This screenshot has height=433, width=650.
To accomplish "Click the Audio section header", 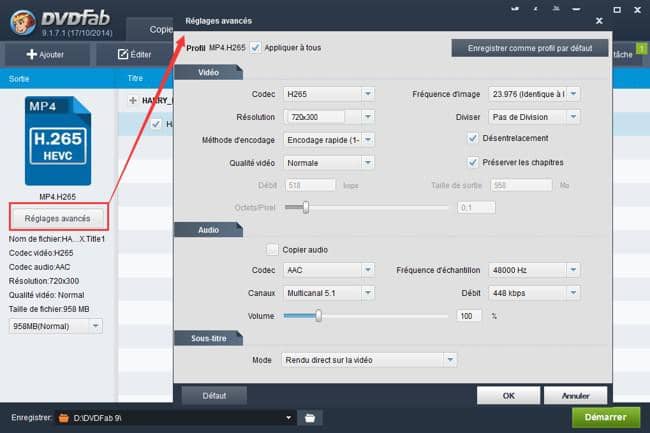I will point(209,230).
